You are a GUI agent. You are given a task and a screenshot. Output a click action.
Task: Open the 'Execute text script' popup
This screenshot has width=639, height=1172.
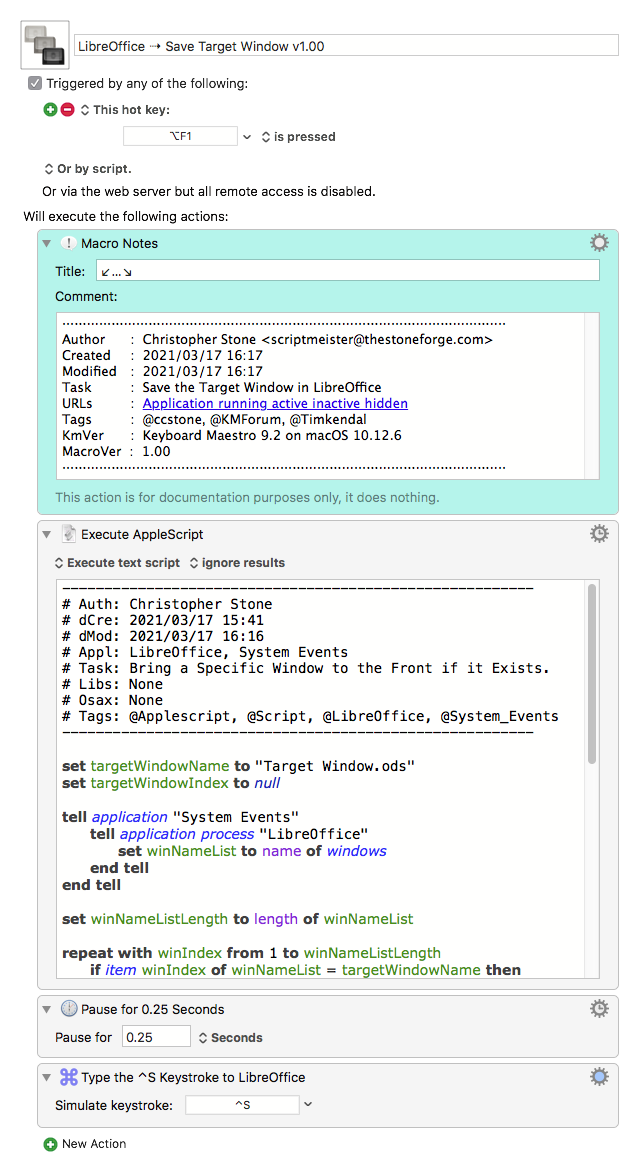[x=117, y=563]
